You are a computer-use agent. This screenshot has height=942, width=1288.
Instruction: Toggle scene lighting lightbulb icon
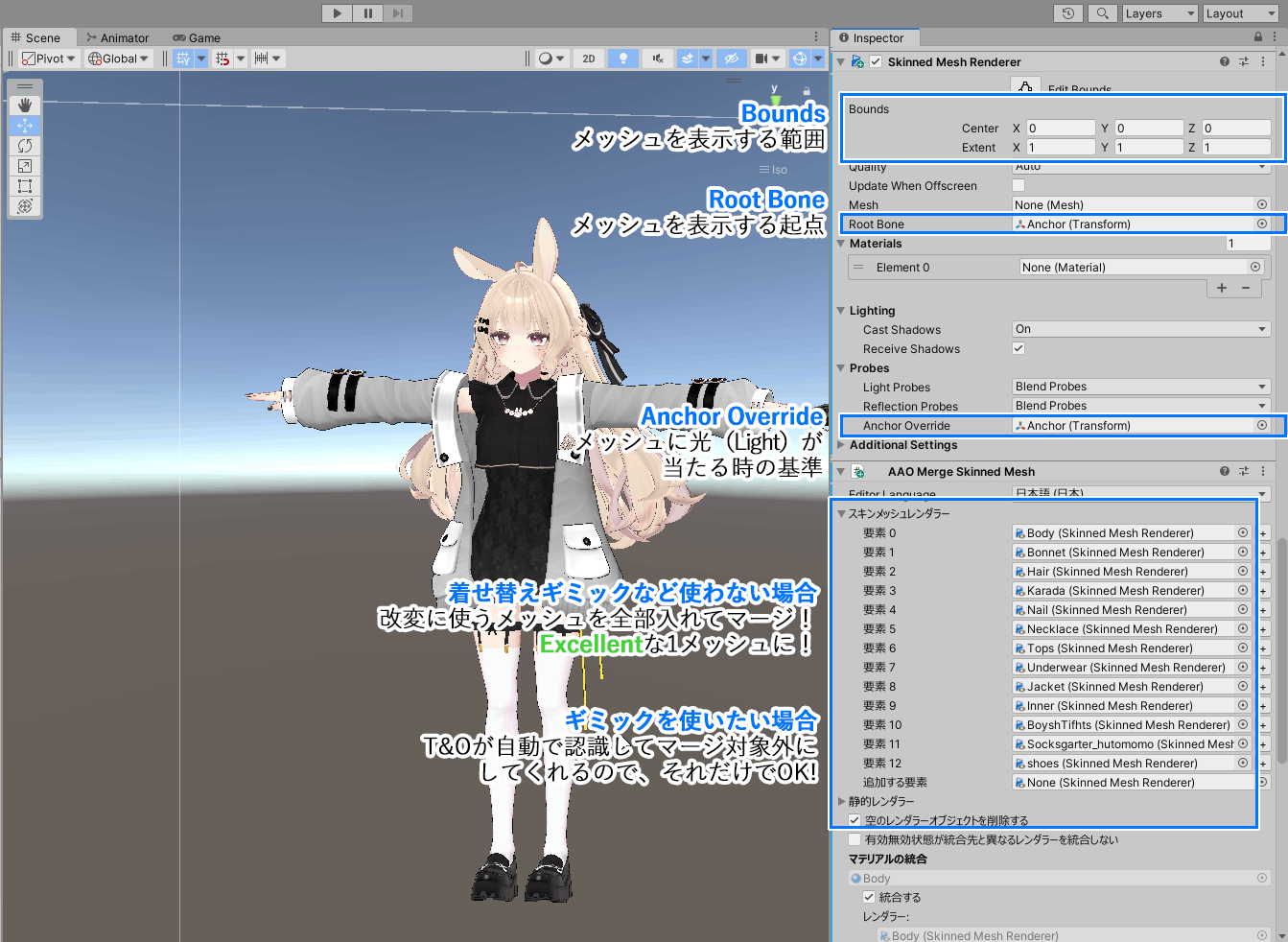tap(623, 59)
